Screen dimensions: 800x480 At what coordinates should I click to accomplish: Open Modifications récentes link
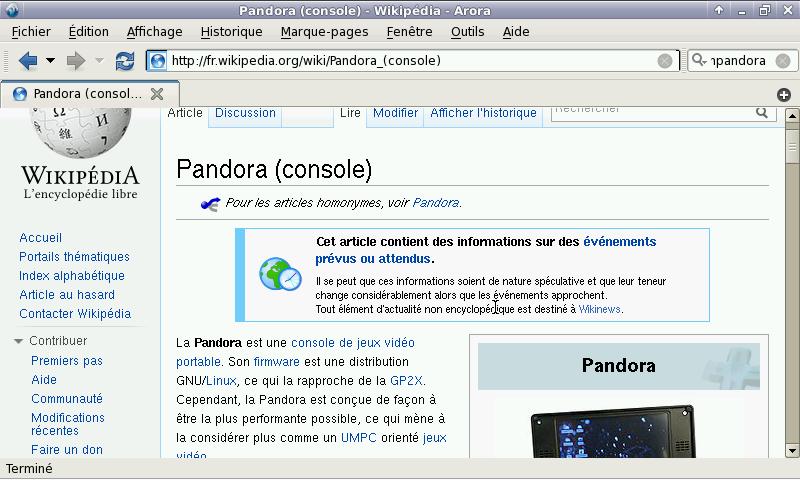68,424
